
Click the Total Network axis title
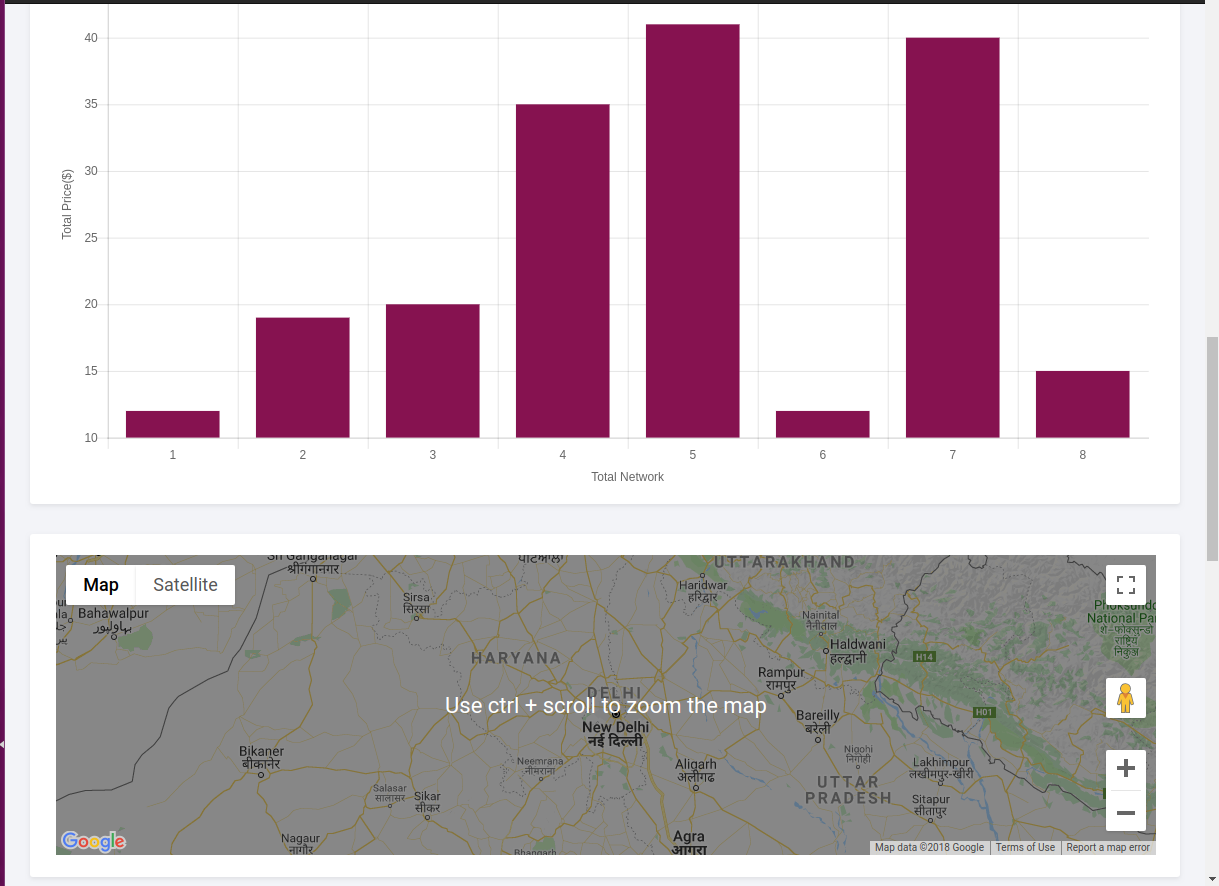[x=627, y=477]
